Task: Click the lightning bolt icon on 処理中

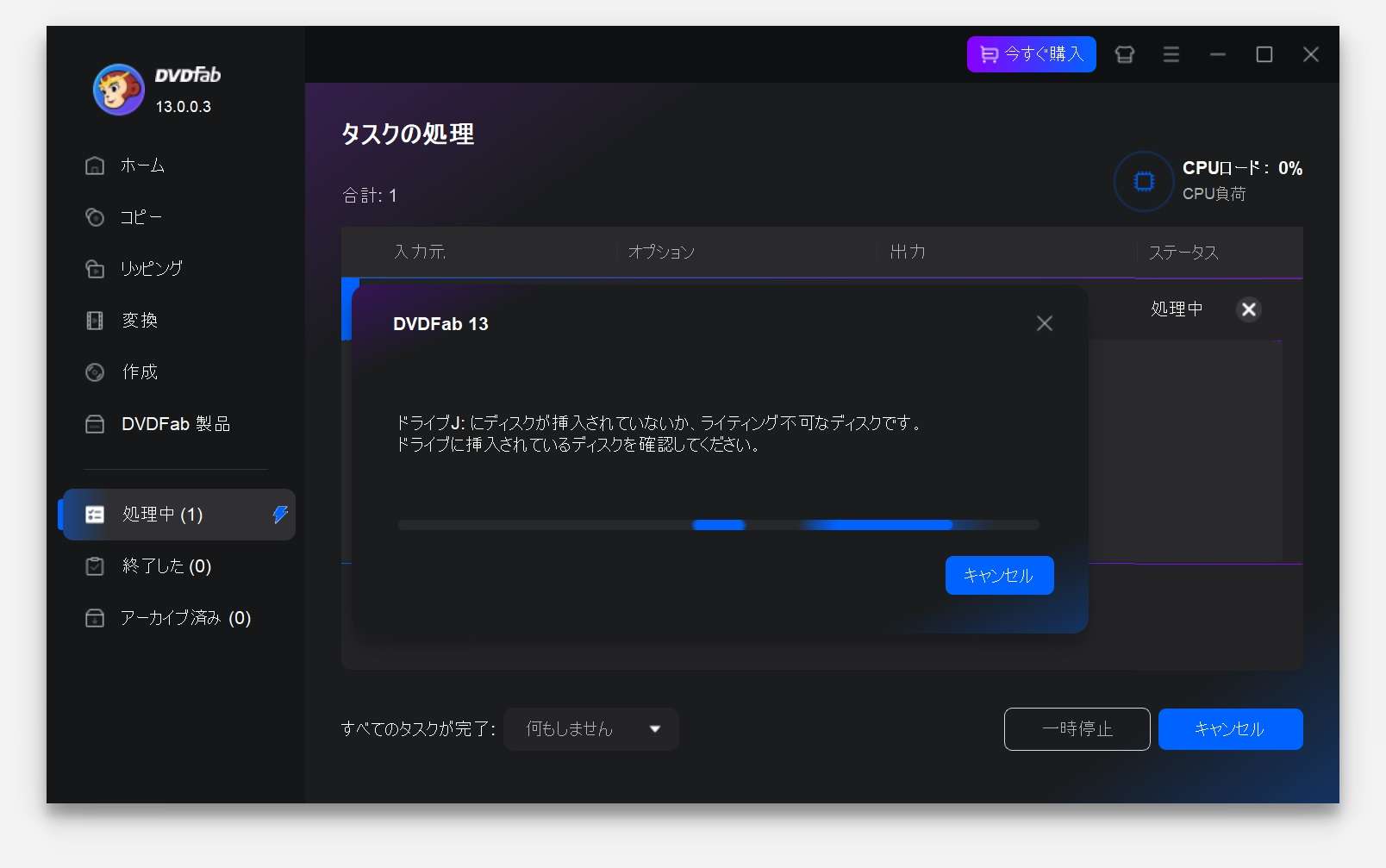Action: coord(280,515)
